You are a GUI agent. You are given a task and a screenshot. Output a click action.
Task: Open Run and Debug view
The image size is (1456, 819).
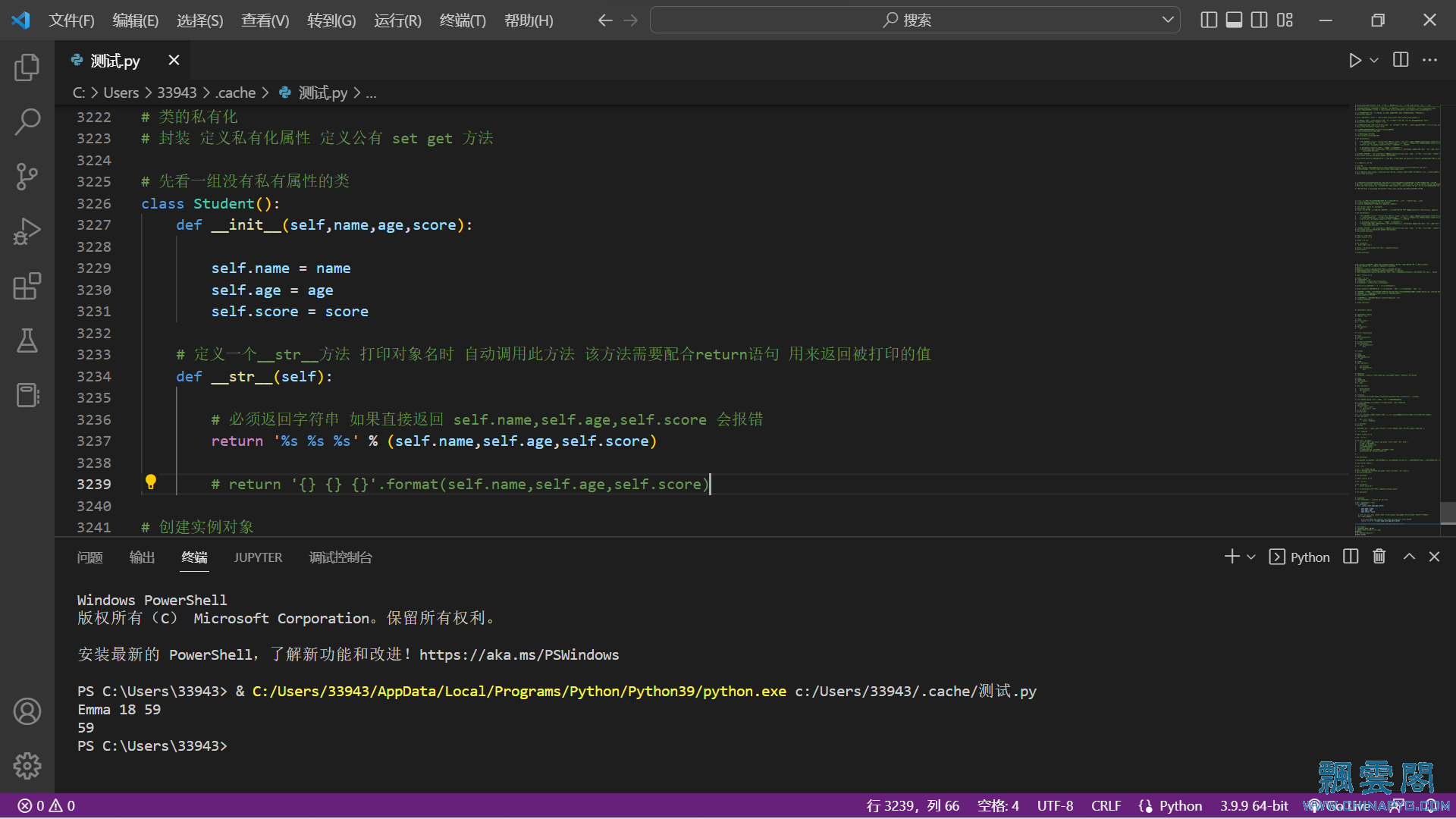(27, 231)
